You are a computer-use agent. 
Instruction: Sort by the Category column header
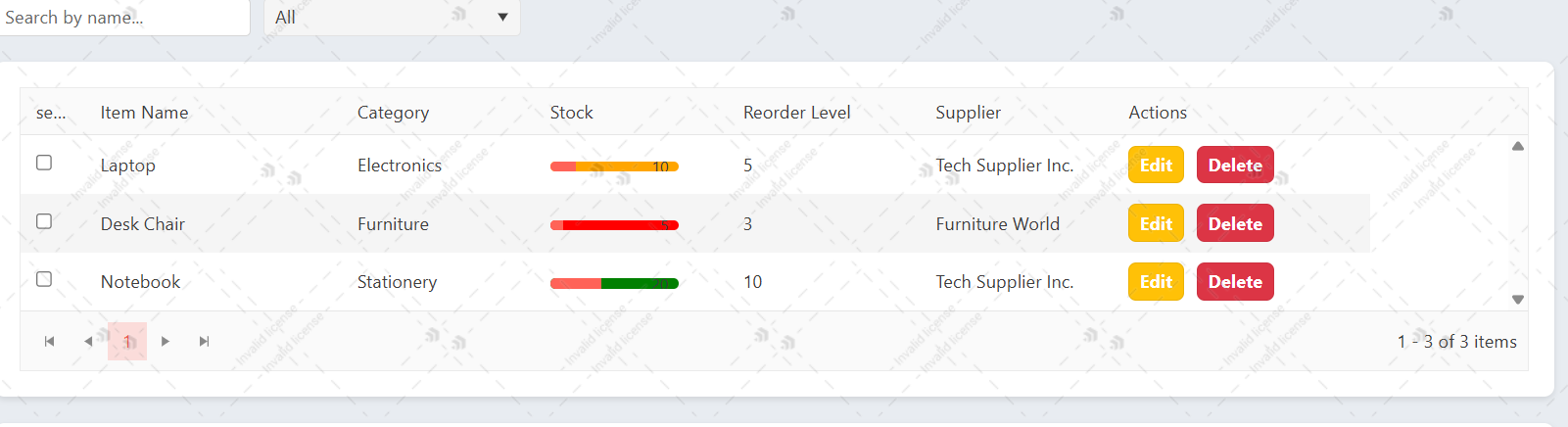click(x=393, y=113)
